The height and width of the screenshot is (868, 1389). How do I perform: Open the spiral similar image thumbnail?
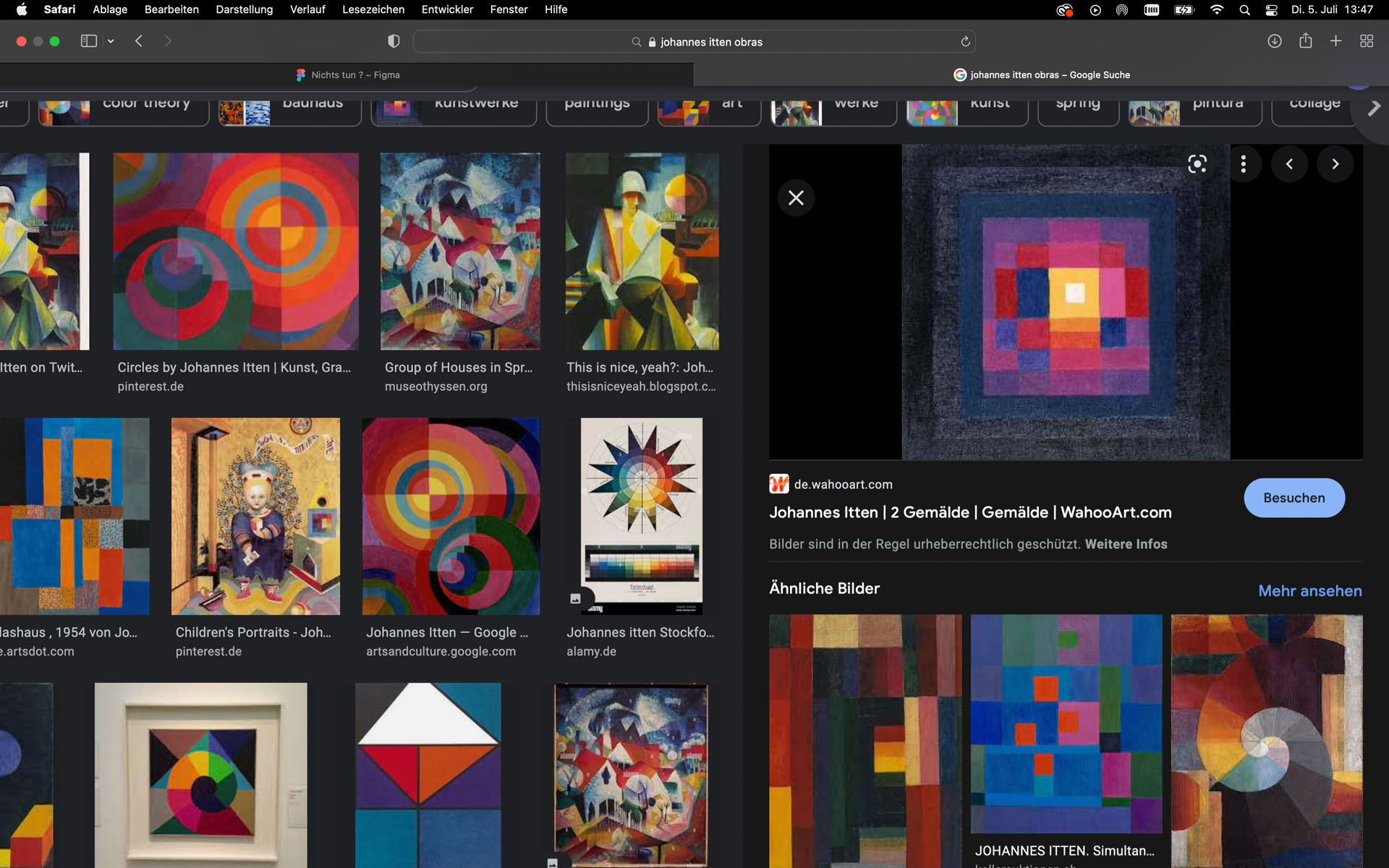pyautogui.click(x=1267, y=741)
